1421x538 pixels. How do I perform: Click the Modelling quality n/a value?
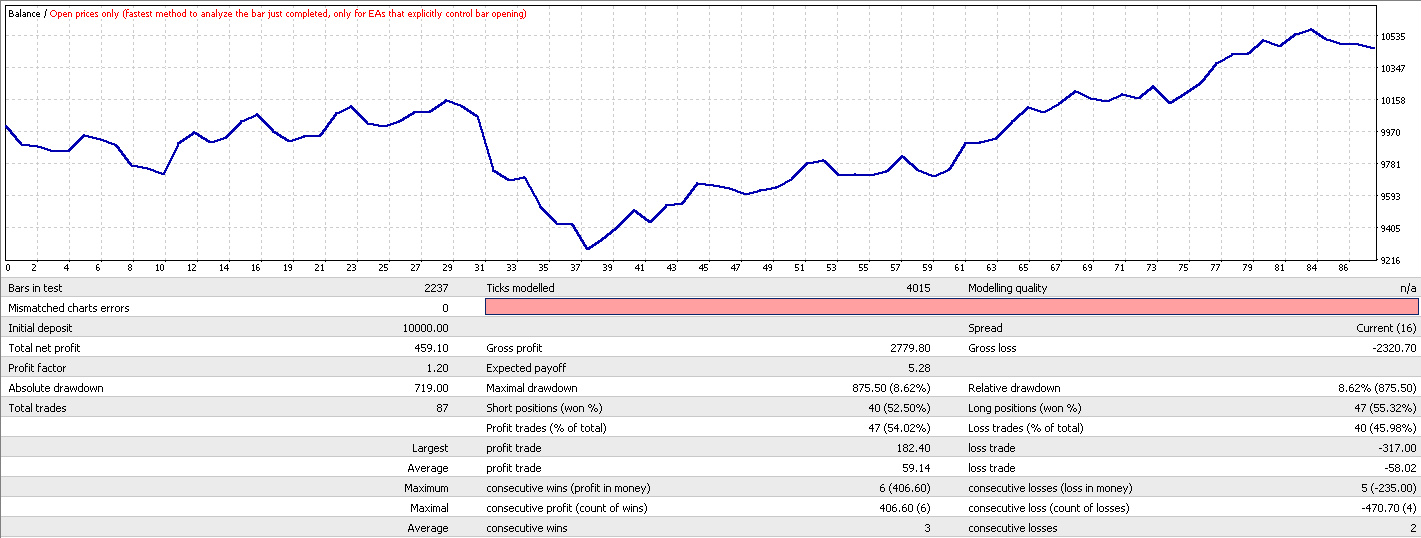1409,288
